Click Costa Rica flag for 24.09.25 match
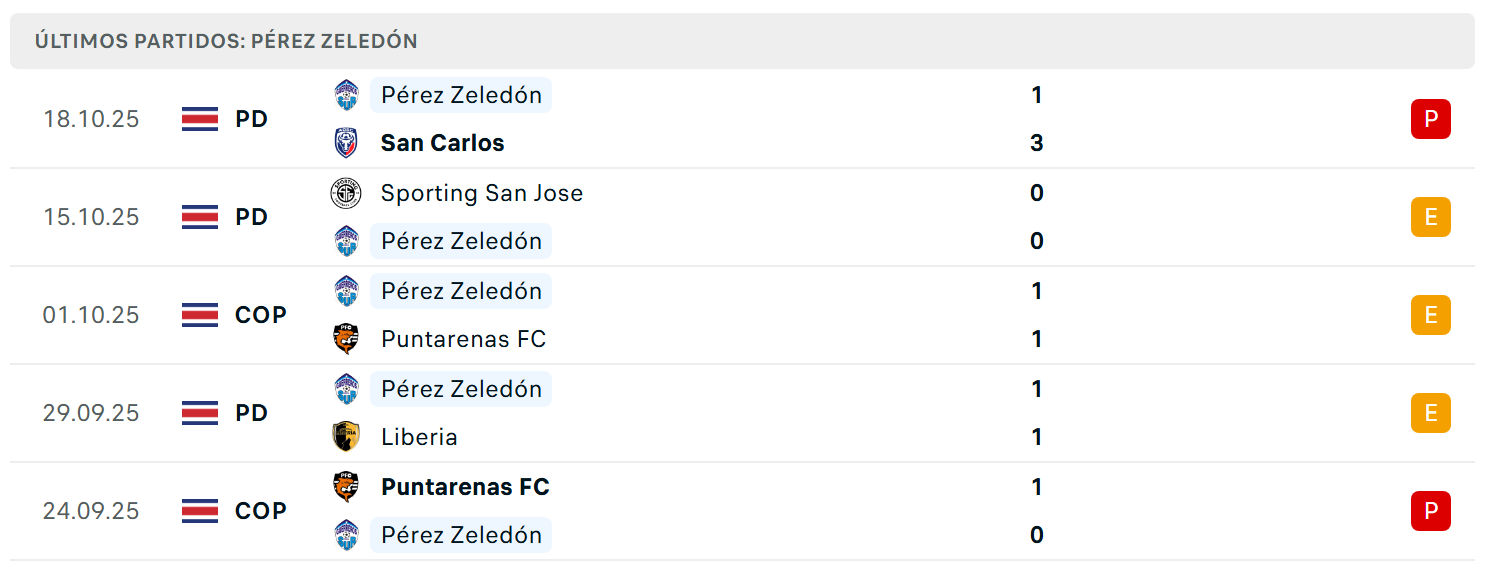 click(200, 511)
